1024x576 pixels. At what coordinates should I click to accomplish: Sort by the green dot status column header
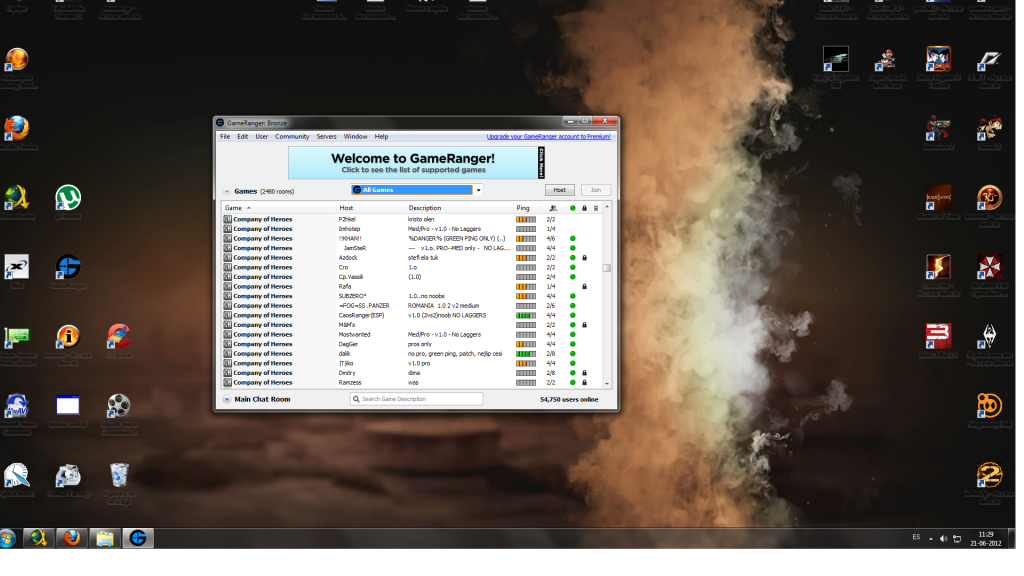pos(573,208)
